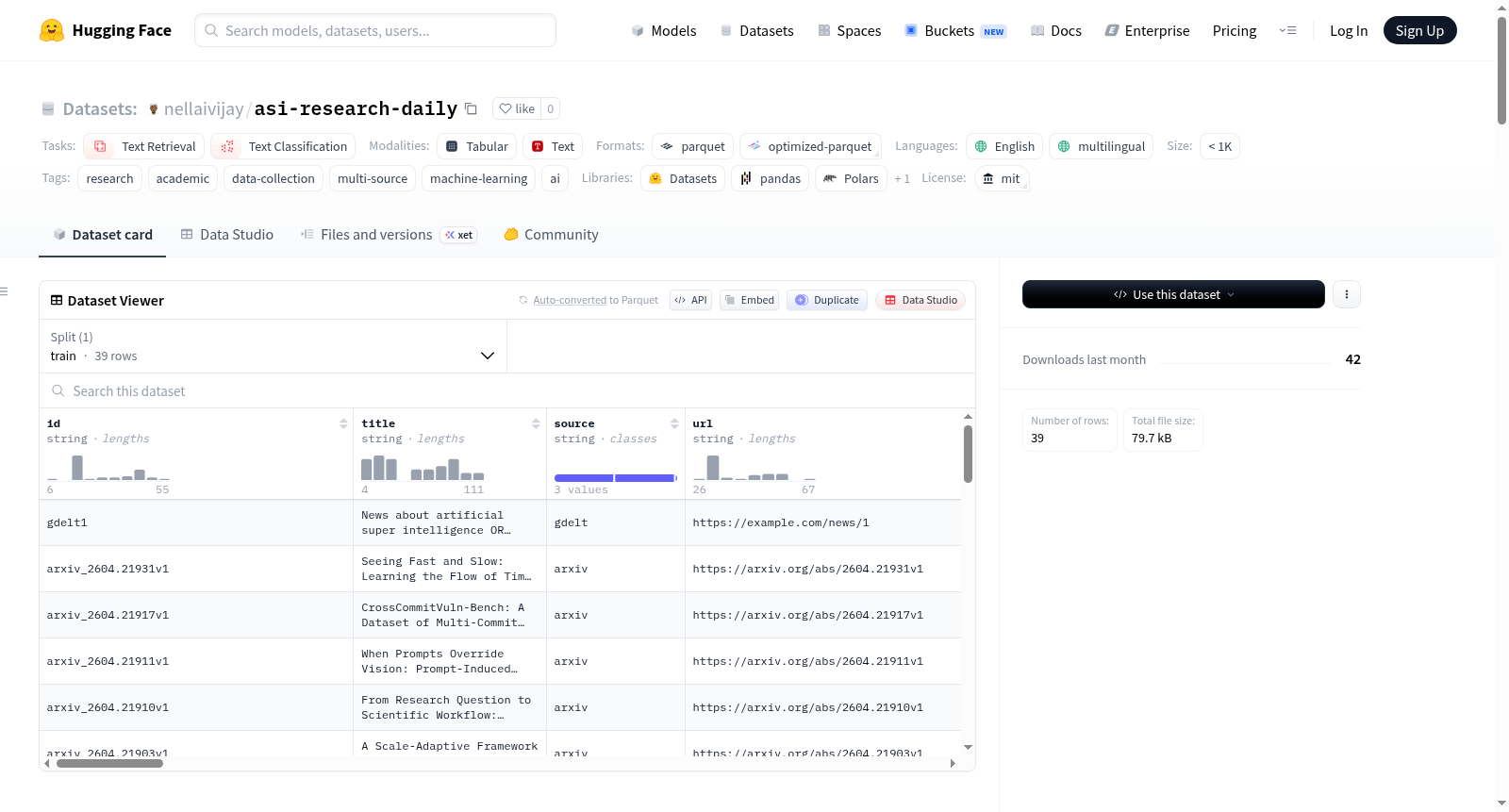
Task: Click the Duplicate button
Action: coord(826,300)
